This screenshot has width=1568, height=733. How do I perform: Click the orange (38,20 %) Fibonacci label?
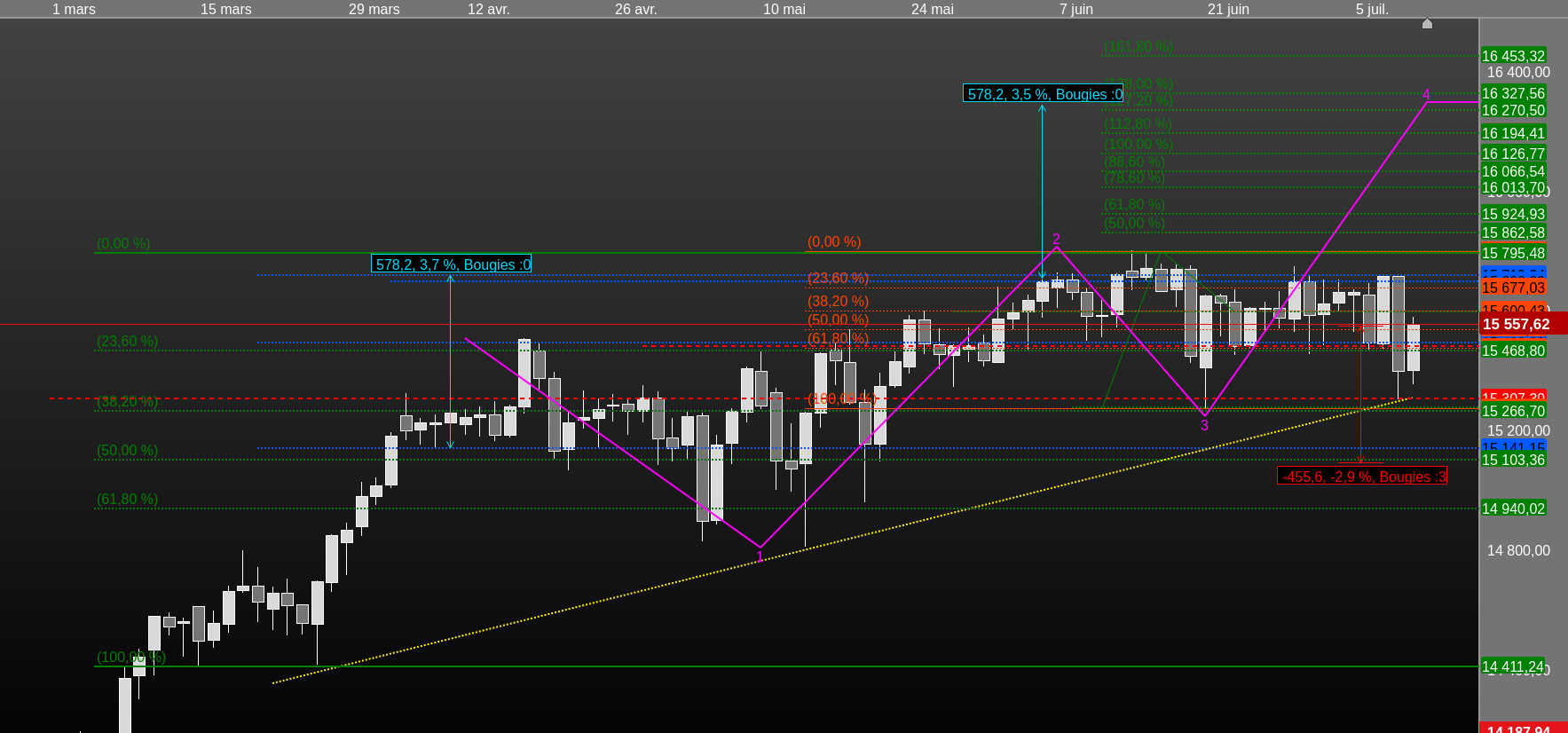838,302
